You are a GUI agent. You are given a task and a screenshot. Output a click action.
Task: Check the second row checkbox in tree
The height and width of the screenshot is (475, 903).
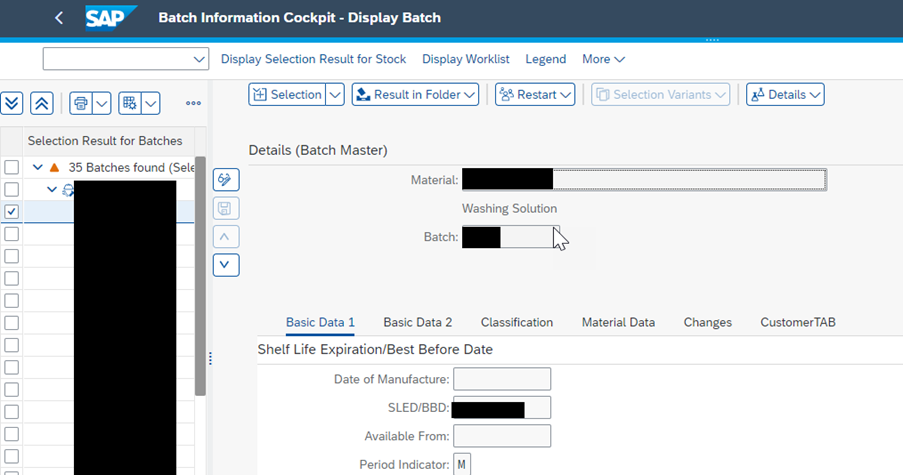pyautogui.click(x=11, y=189)
